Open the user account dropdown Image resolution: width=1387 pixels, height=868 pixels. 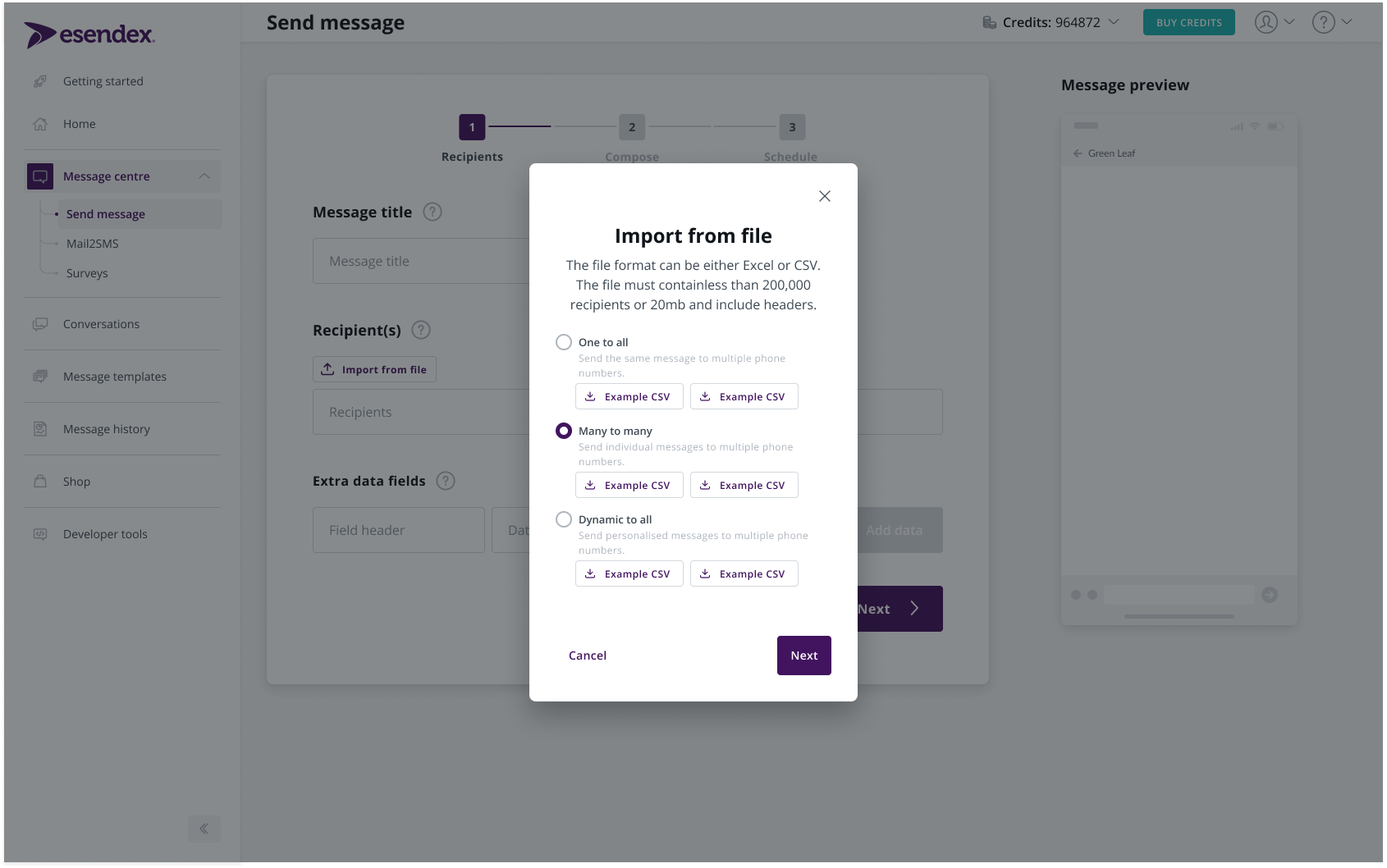1275,22
